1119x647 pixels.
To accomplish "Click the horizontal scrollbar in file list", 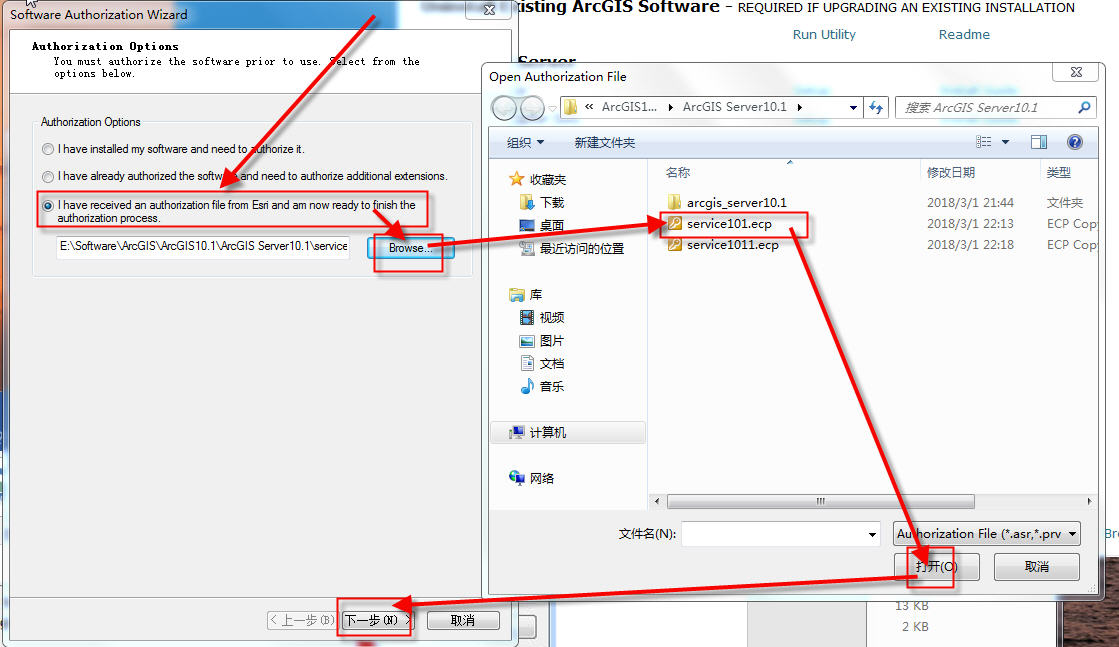I will click(821, 501).
